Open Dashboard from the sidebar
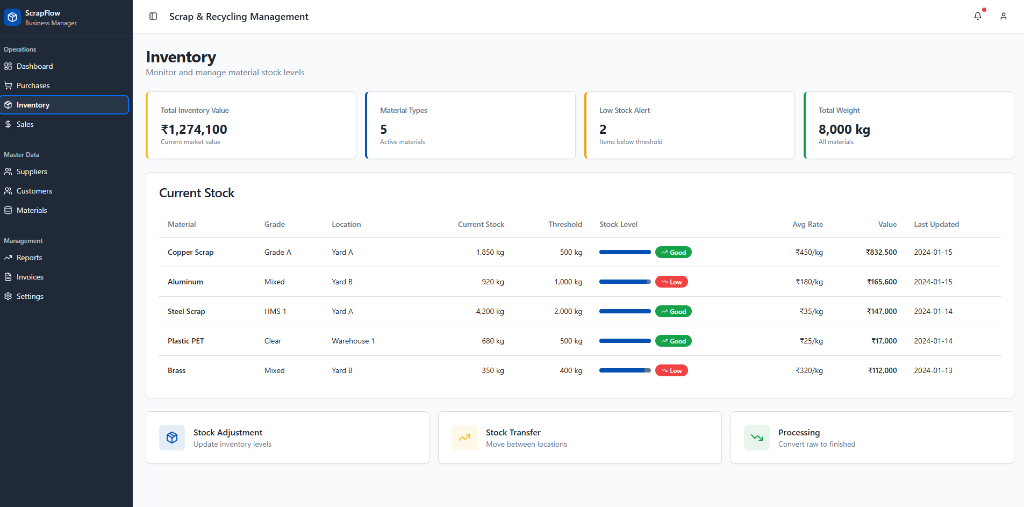This screenshot has width=1024, height=507. tap(64, 66)
